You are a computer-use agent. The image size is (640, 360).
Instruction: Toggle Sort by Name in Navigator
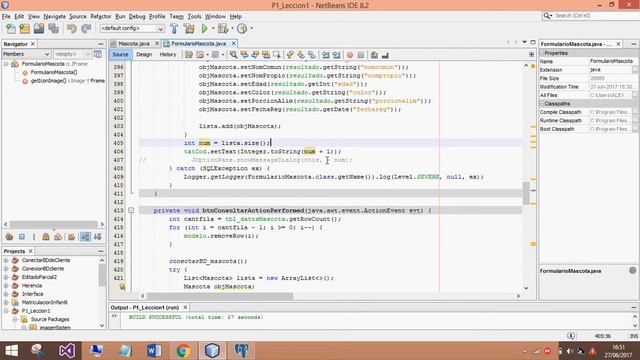pos(85,237)
